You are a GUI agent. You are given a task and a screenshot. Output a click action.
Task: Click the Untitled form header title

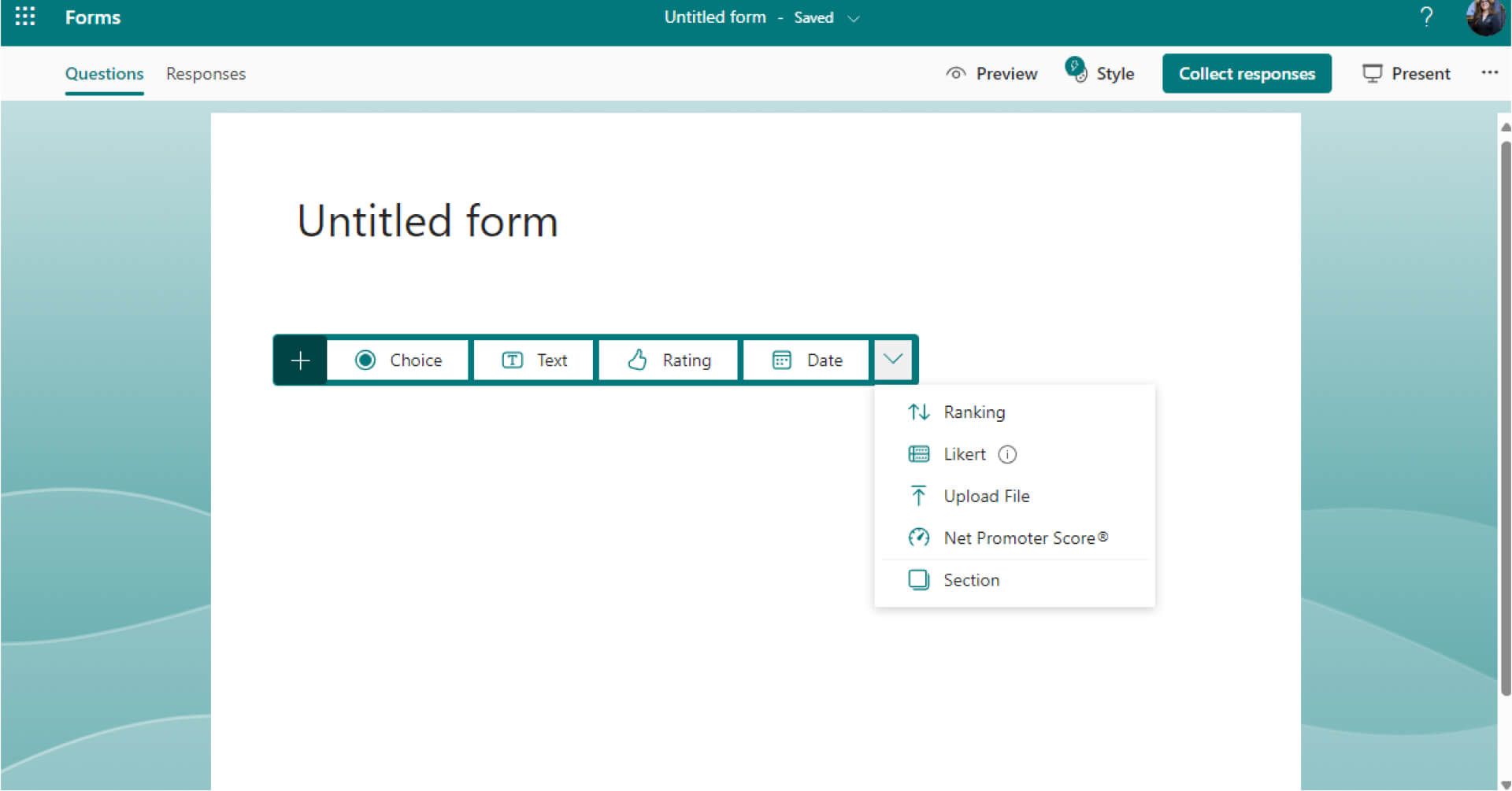coord(715,17)
